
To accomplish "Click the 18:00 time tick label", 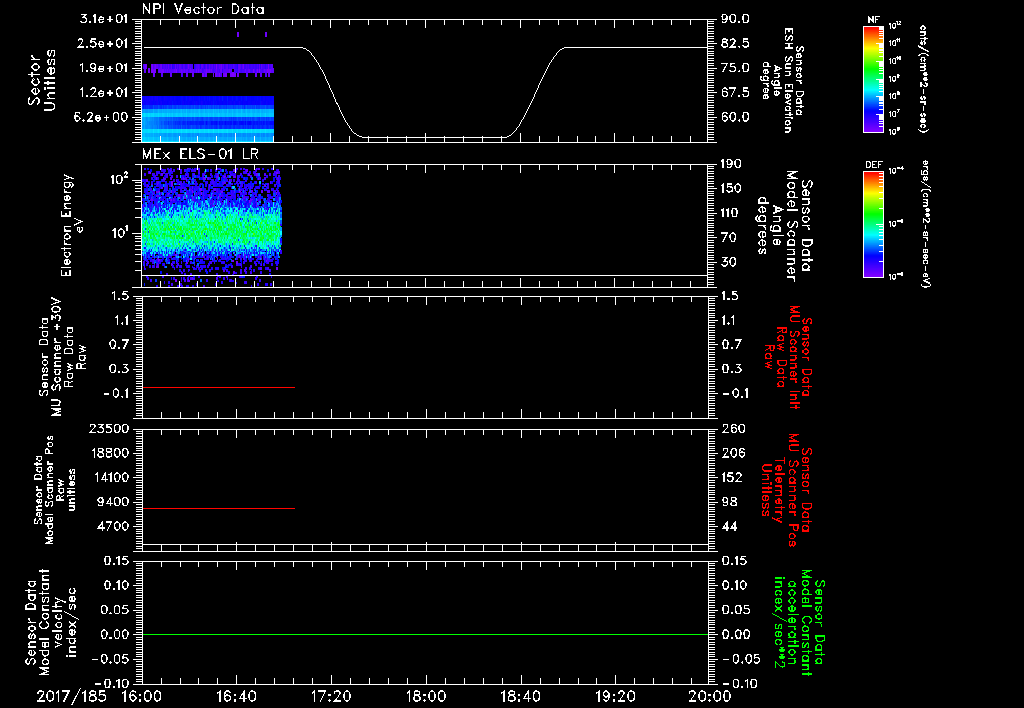I will (426, 696).
